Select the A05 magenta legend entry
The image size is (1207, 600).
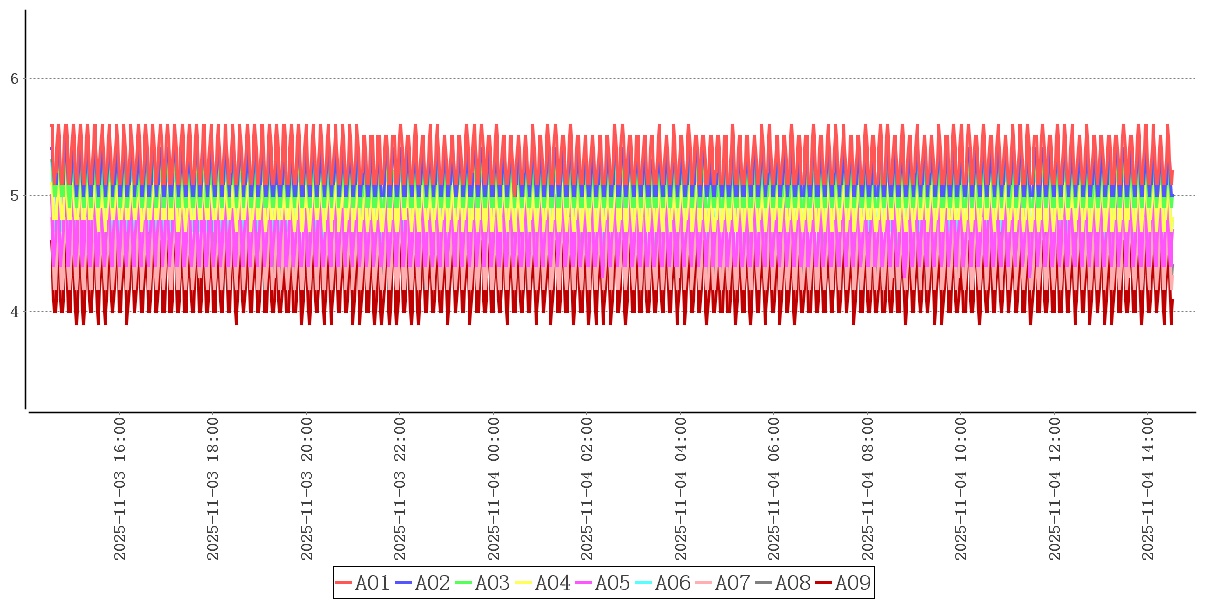point(602,583)
